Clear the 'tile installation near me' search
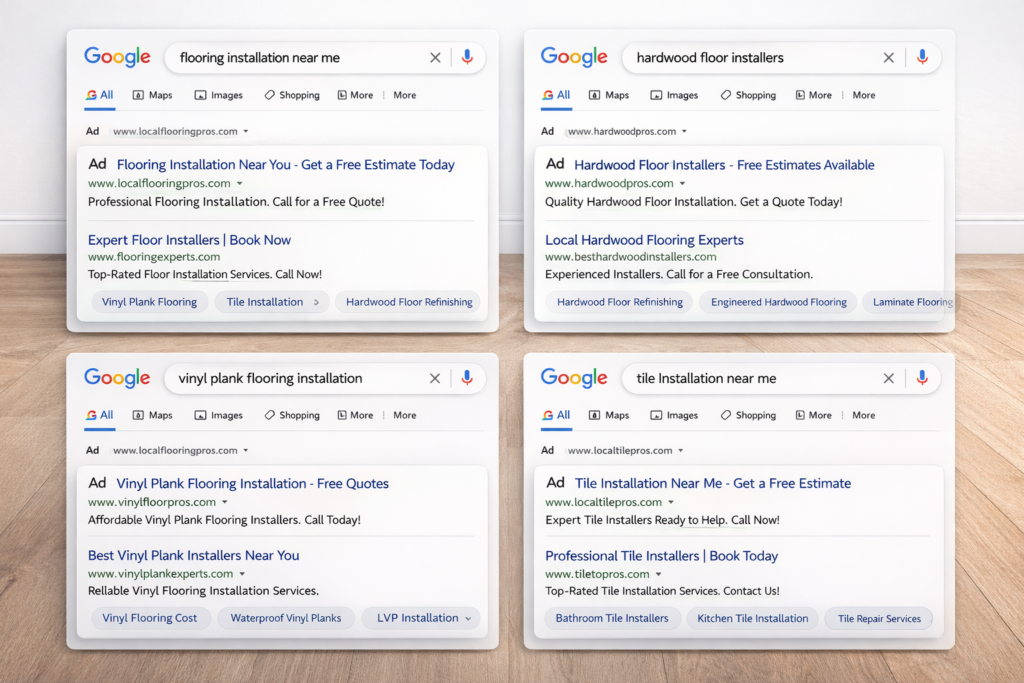 pyautogui.click(x=889, y=378)
